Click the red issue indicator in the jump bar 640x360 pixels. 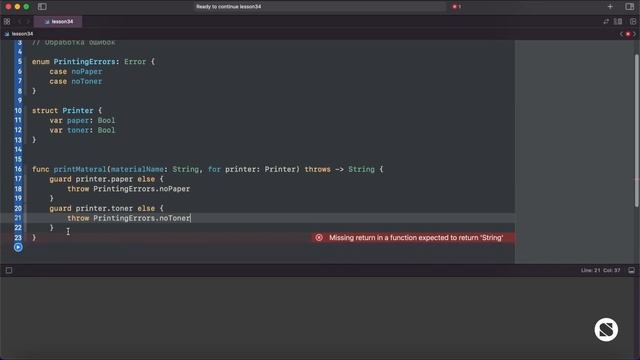(x=628, y=34)
